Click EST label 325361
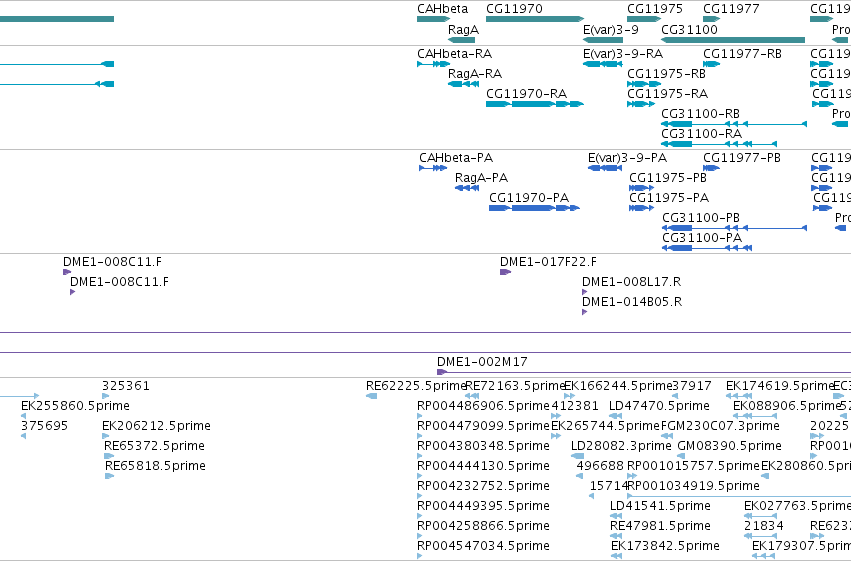 point(125,386)
